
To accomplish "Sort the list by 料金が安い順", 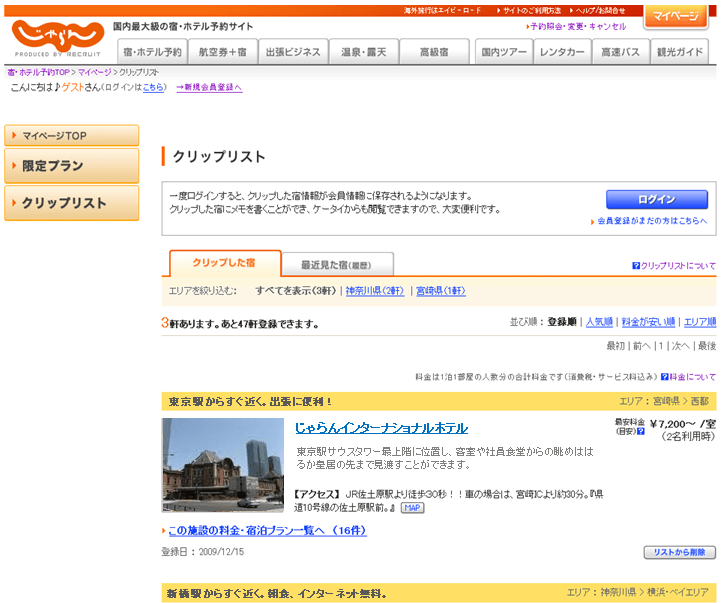I will [x=648, y=323].
